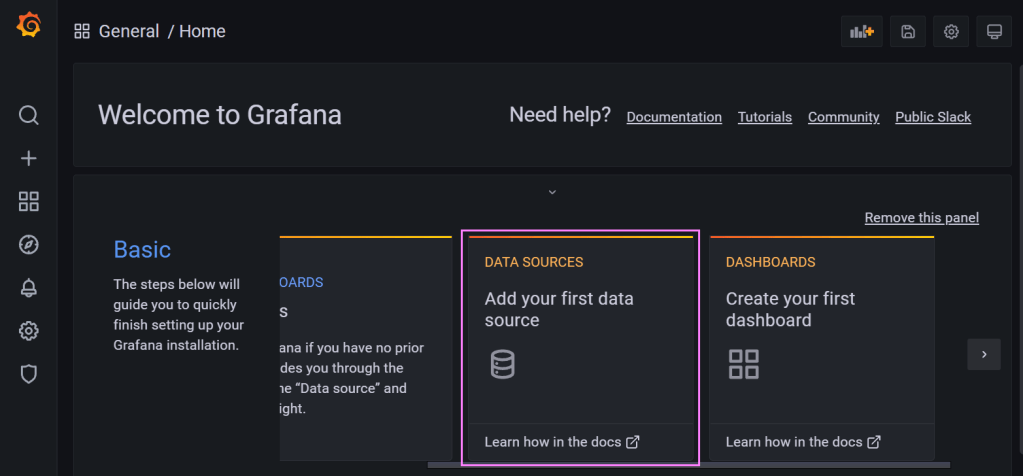Click the Add panel chart icon
1023x476 pixels.
pos(862,31)
